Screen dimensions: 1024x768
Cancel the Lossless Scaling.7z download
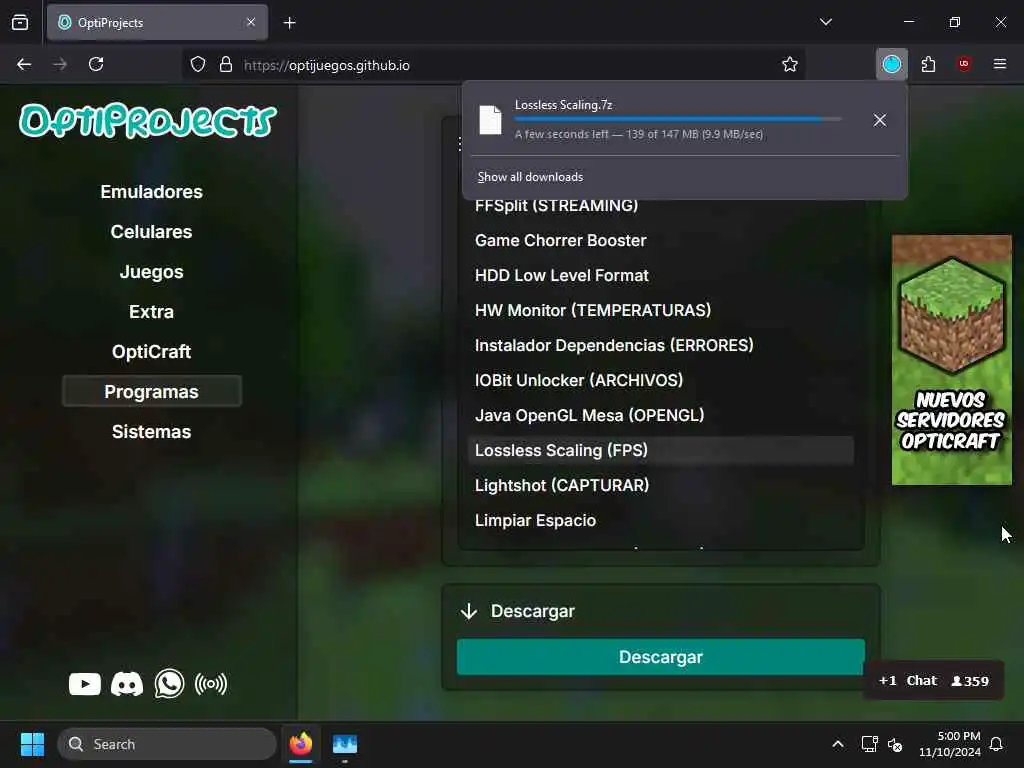[880, 120]
